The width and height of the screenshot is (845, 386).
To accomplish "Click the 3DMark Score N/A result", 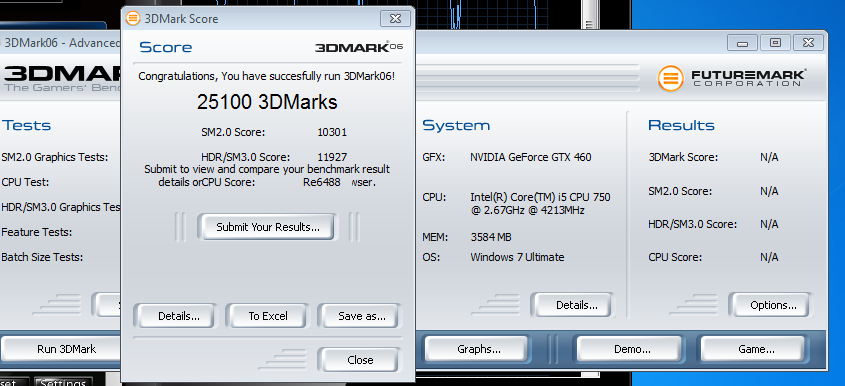I will [x=769, y=157].
